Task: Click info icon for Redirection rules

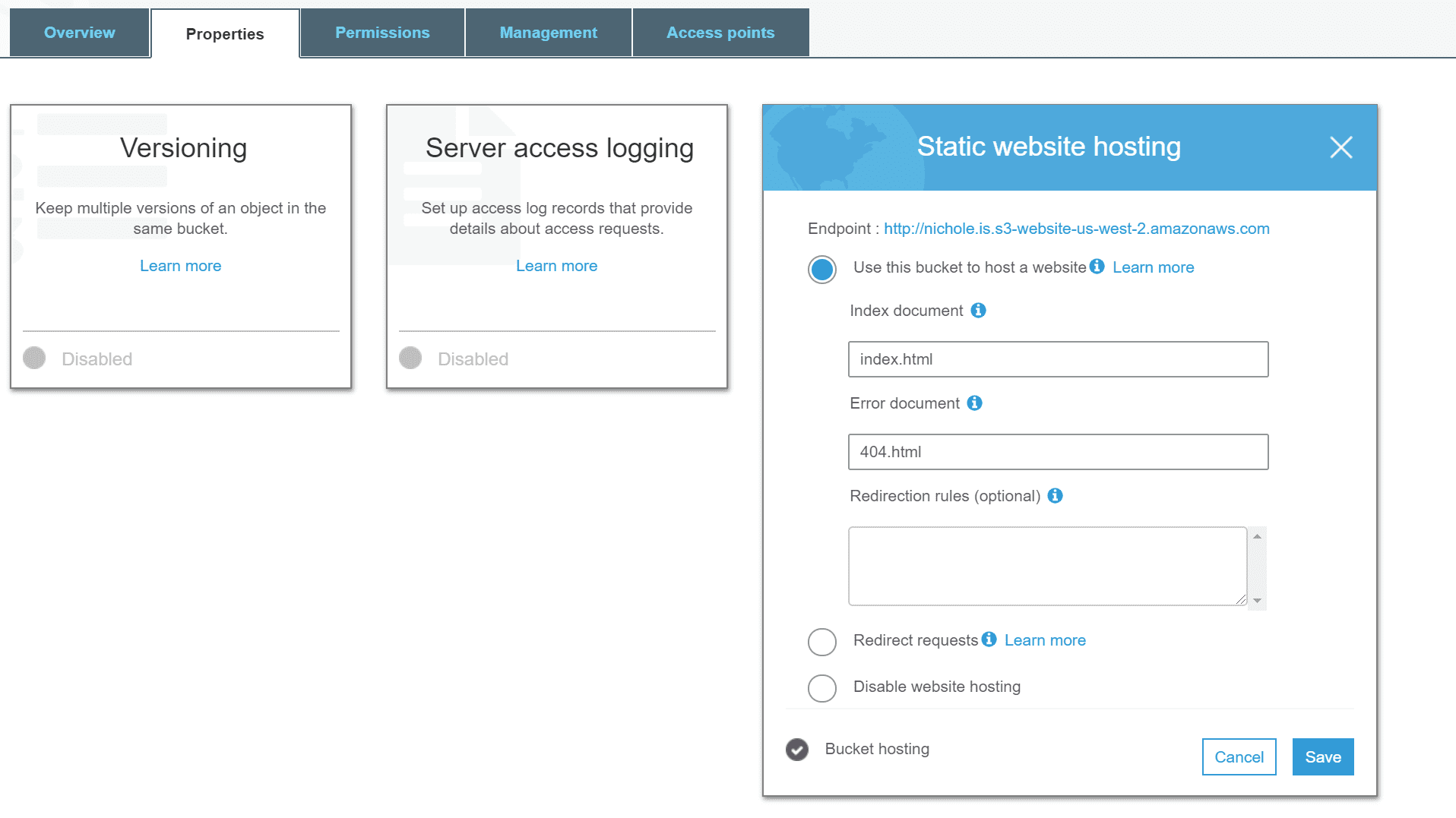Action: (1055, 496)
